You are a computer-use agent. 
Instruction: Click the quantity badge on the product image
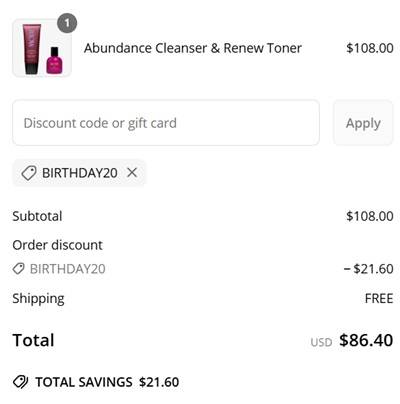coord(67,23)
